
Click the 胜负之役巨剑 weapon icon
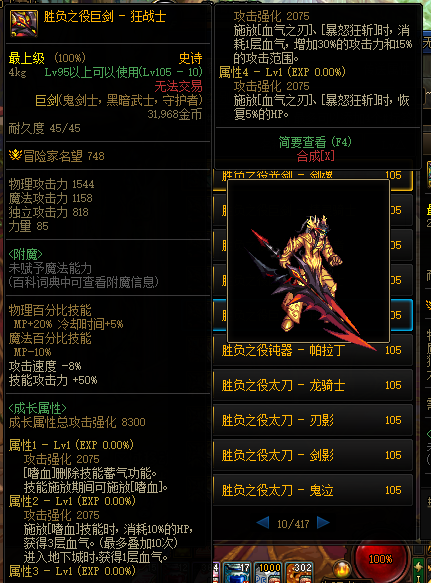pyautogui.click(x=23, y=23)
